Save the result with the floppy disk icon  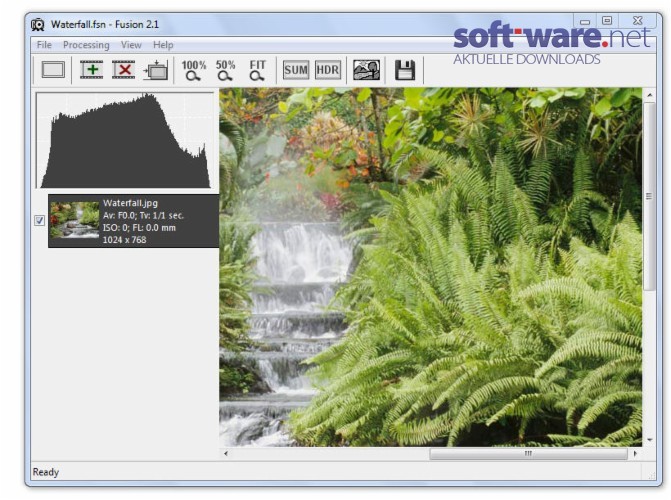(405, 70)
